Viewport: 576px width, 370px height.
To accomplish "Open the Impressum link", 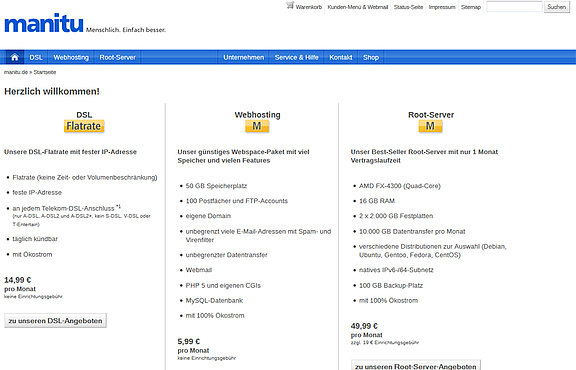I will [x=442, y=7].
